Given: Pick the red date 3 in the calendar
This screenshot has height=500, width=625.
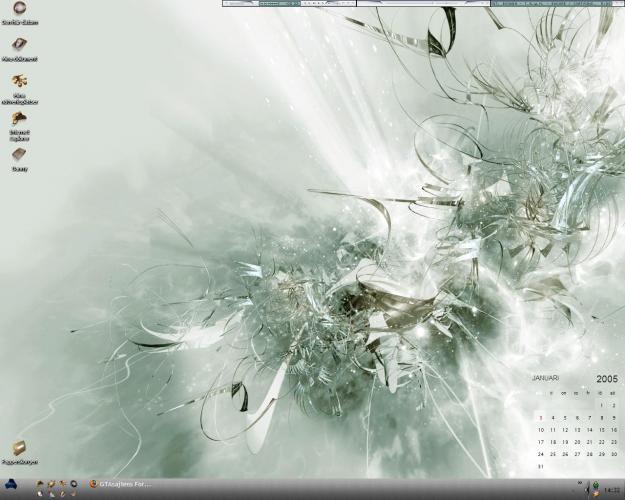Looking at the screenshot, I should point(540,418).
